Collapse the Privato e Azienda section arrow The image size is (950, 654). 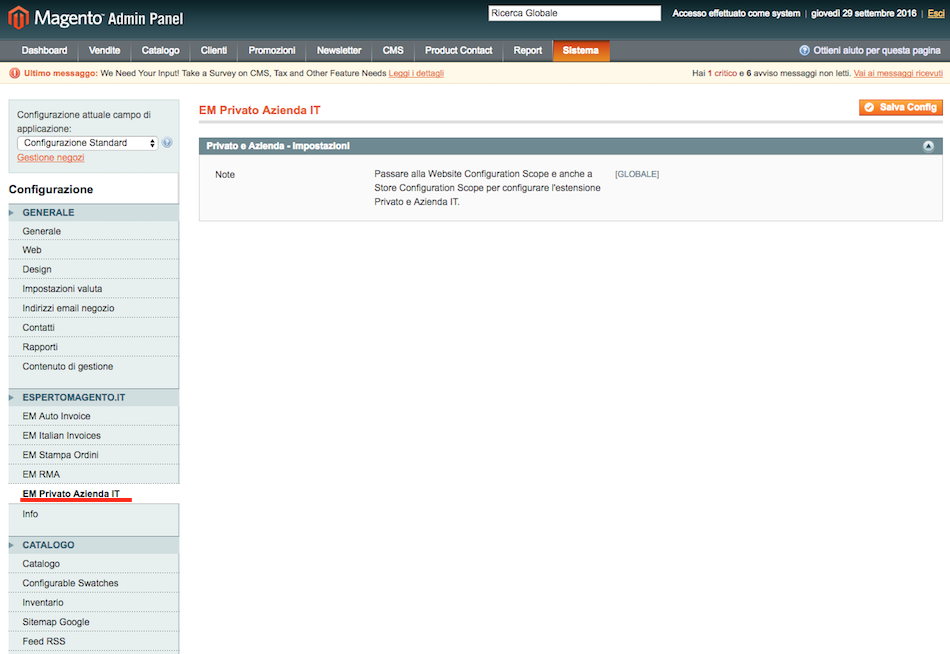click(928, 146)
